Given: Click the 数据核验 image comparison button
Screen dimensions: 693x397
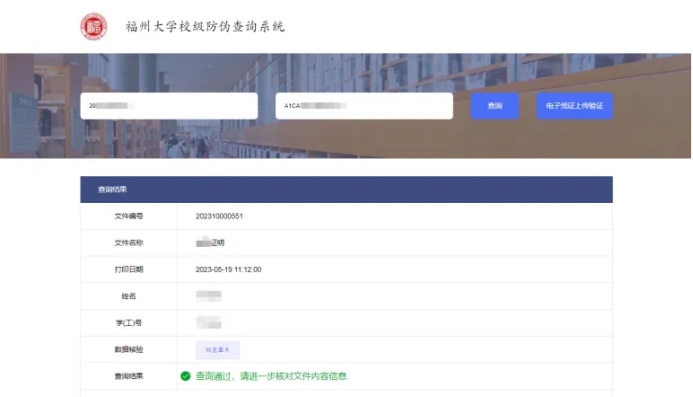Looking at the screenshot, I should (x=218, y=350).
